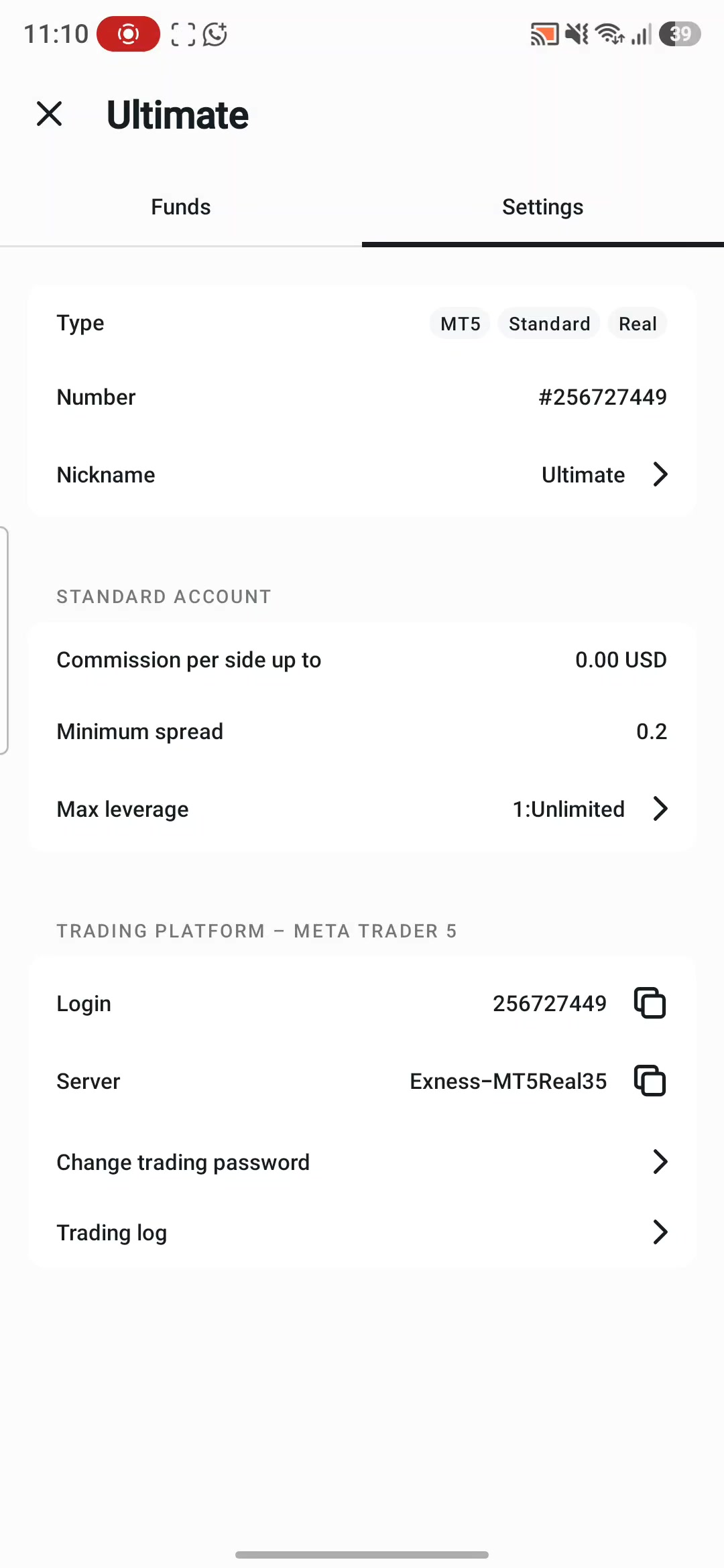
Task: Select the Settings tab
Action: 543,207
